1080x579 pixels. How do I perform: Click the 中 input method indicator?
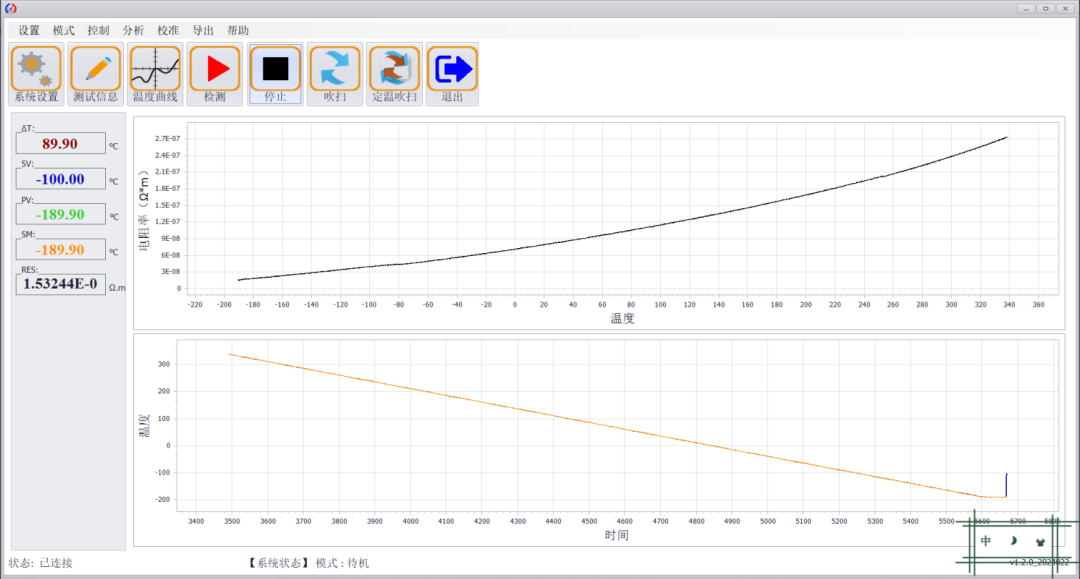[986, 541]
